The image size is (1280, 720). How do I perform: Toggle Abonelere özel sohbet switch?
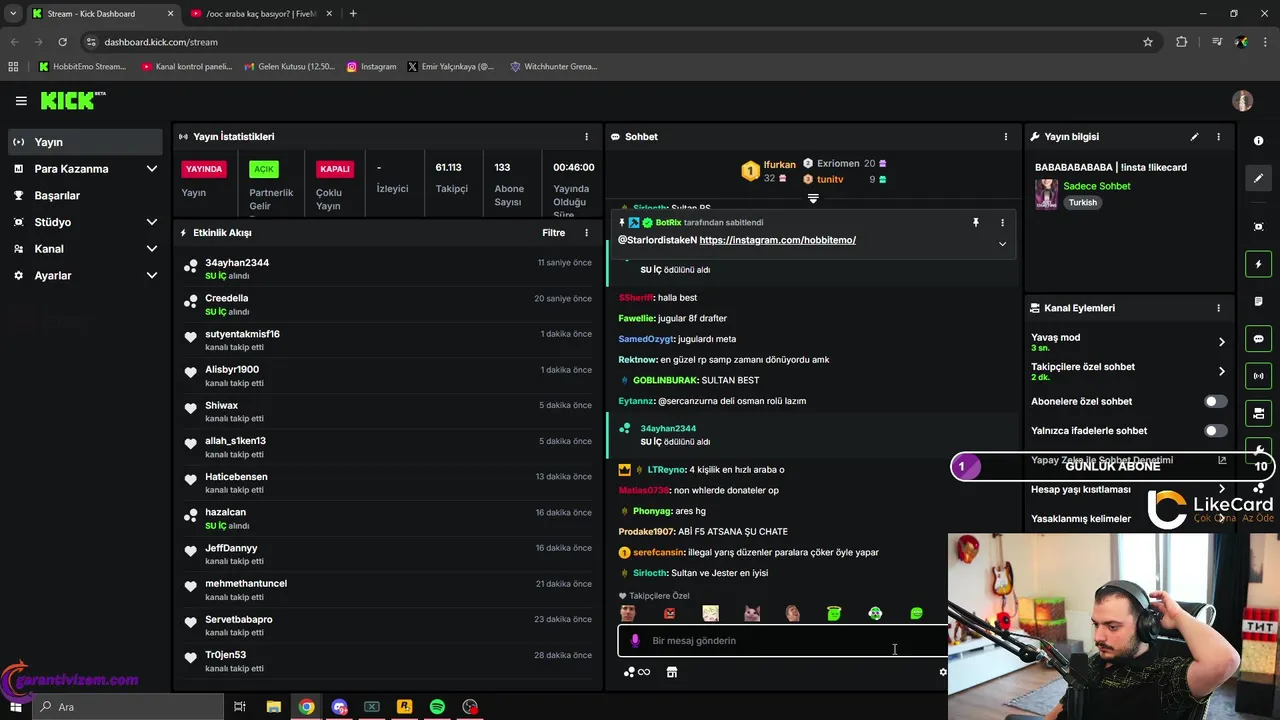pos(1215,401)
